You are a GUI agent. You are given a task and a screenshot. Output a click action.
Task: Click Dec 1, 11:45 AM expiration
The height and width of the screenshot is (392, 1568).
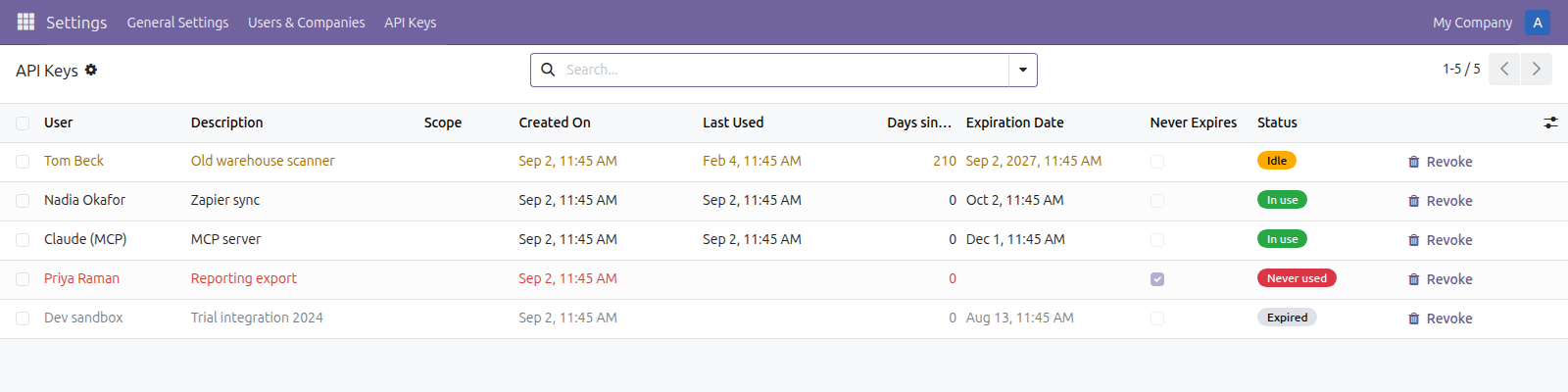pos(1015,239)
